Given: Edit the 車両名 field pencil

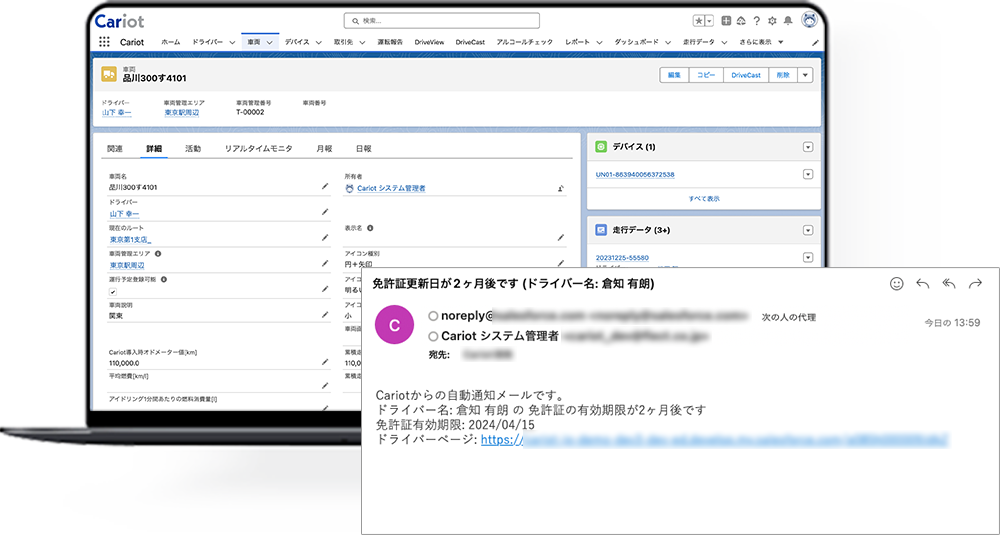Looking at the screenshot, I should [325, 186].
